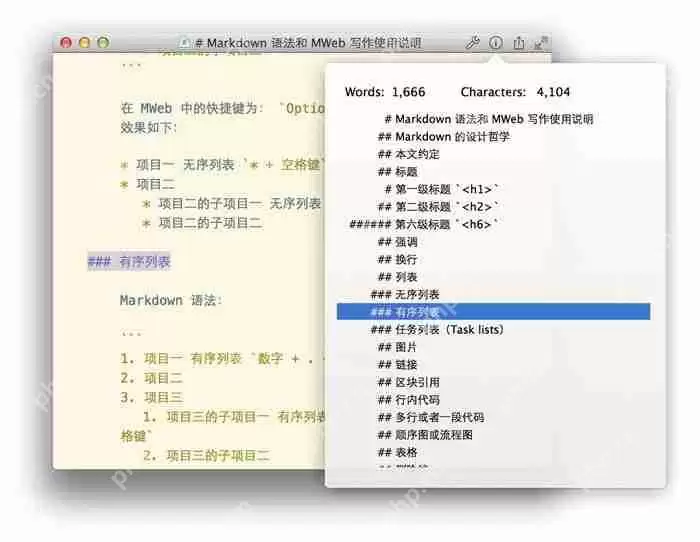Click the wrench settings icon in title bar
700x542 pixels.
[472, 43]
